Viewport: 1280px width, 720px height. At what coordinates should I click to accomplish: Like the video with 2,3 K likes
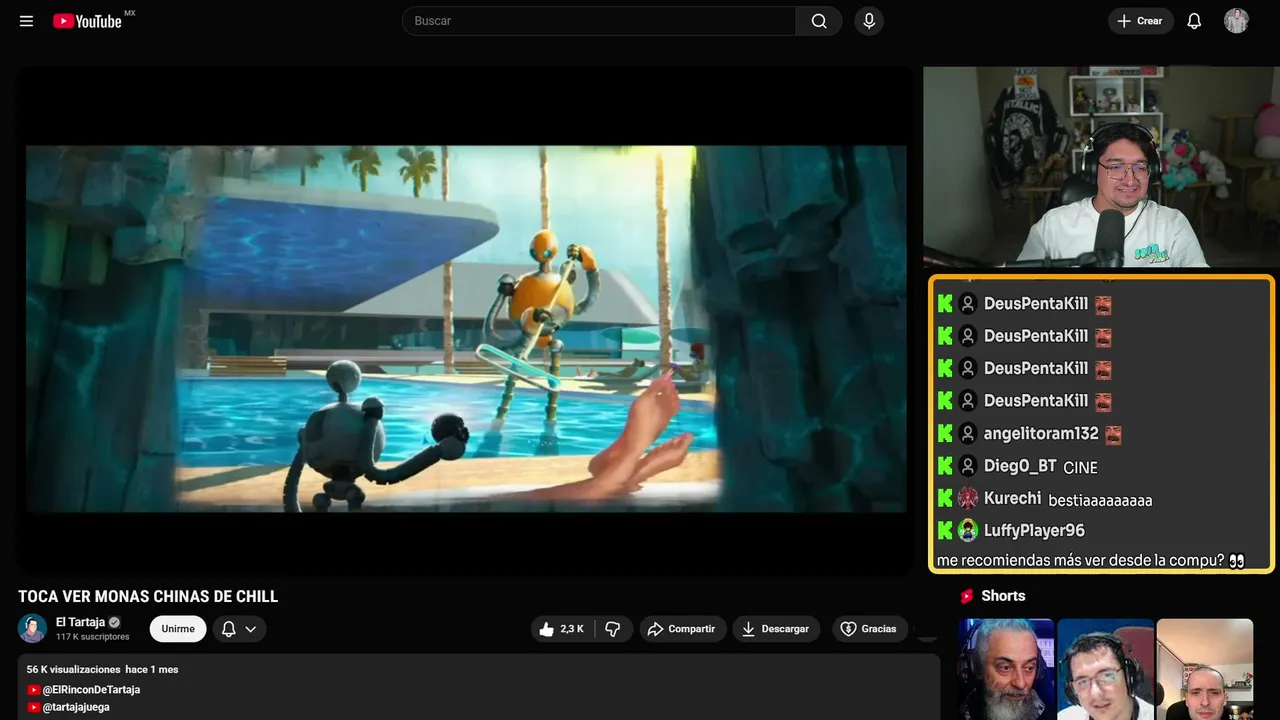coord(562,629)
